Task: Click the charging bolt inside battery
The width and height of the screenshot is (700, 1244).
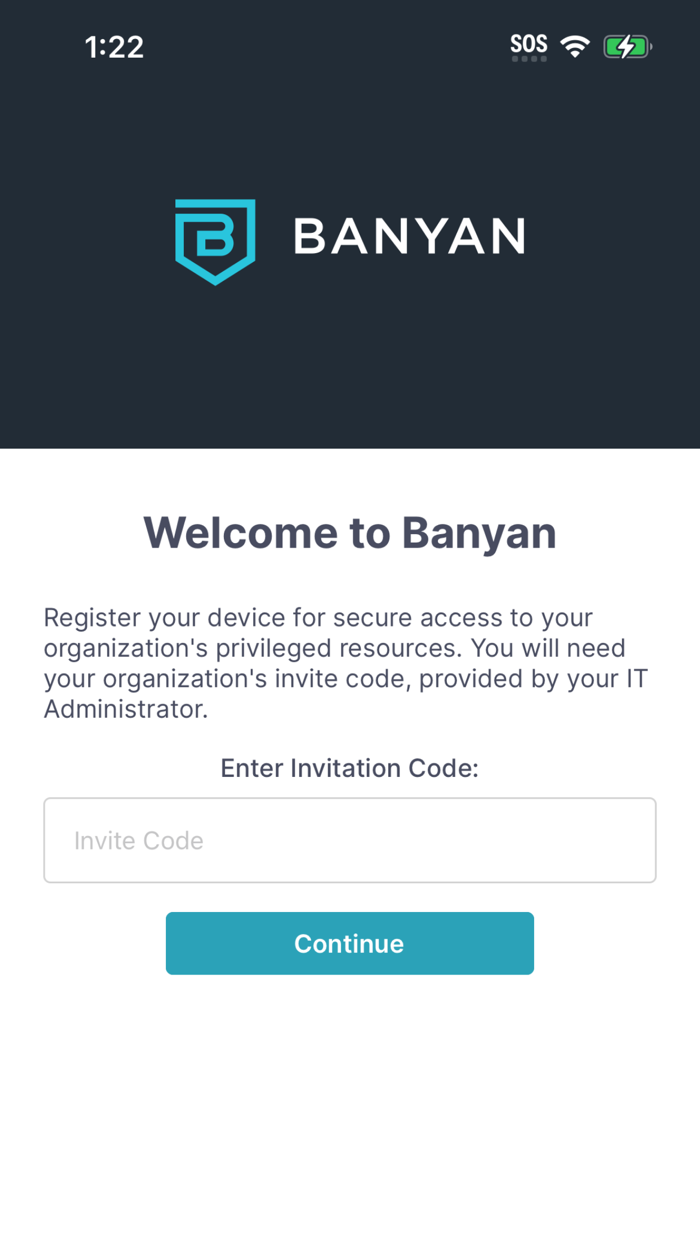Action: tap(627, 45)
